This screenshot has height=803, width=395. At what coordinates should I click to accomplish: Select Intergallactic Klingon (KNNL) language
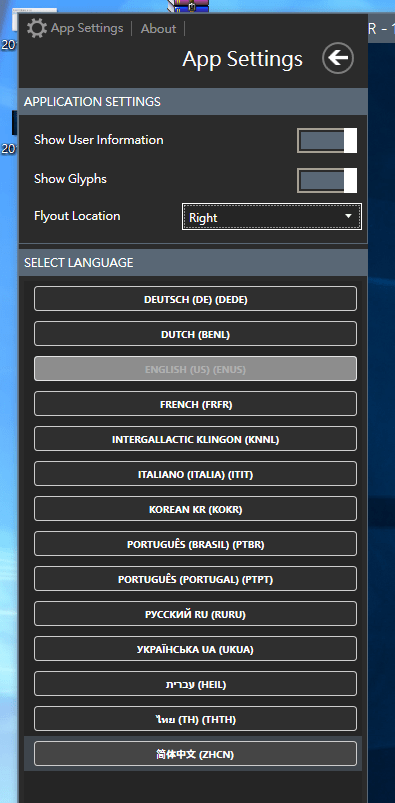click(195, 439)
